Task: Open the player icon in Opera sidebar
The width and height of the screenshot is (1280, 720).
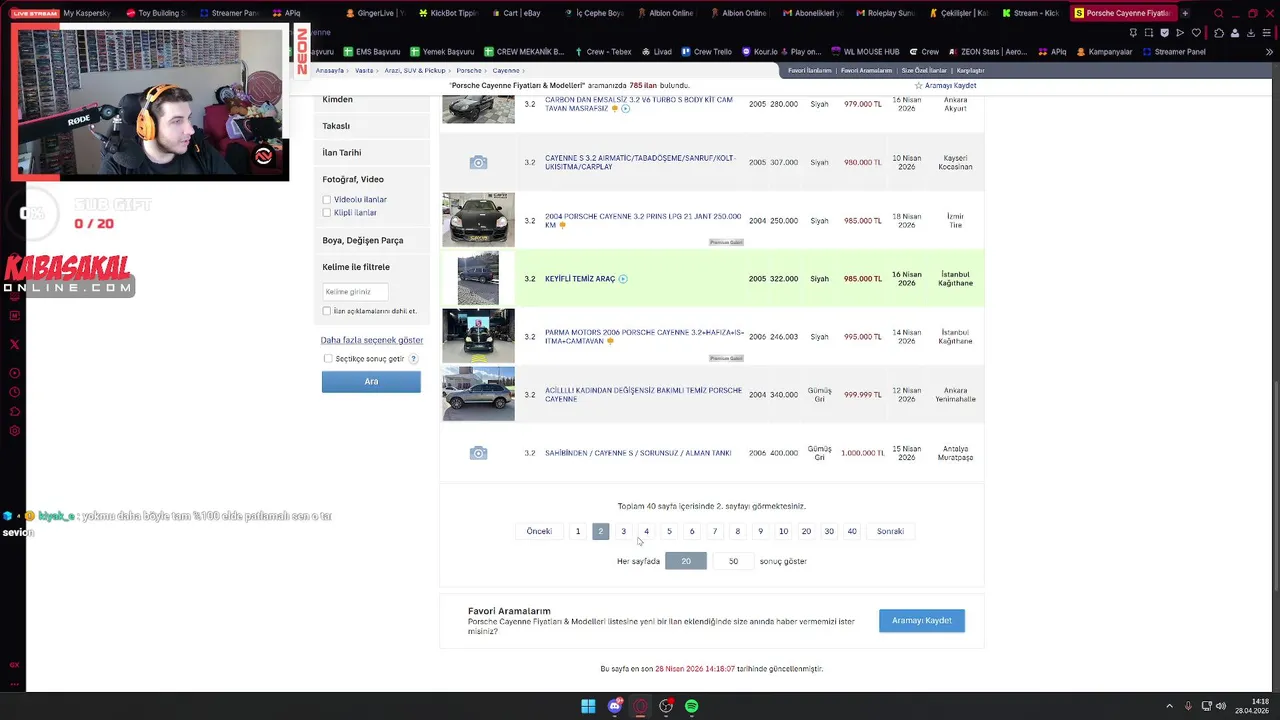Action: click(14, 373)
